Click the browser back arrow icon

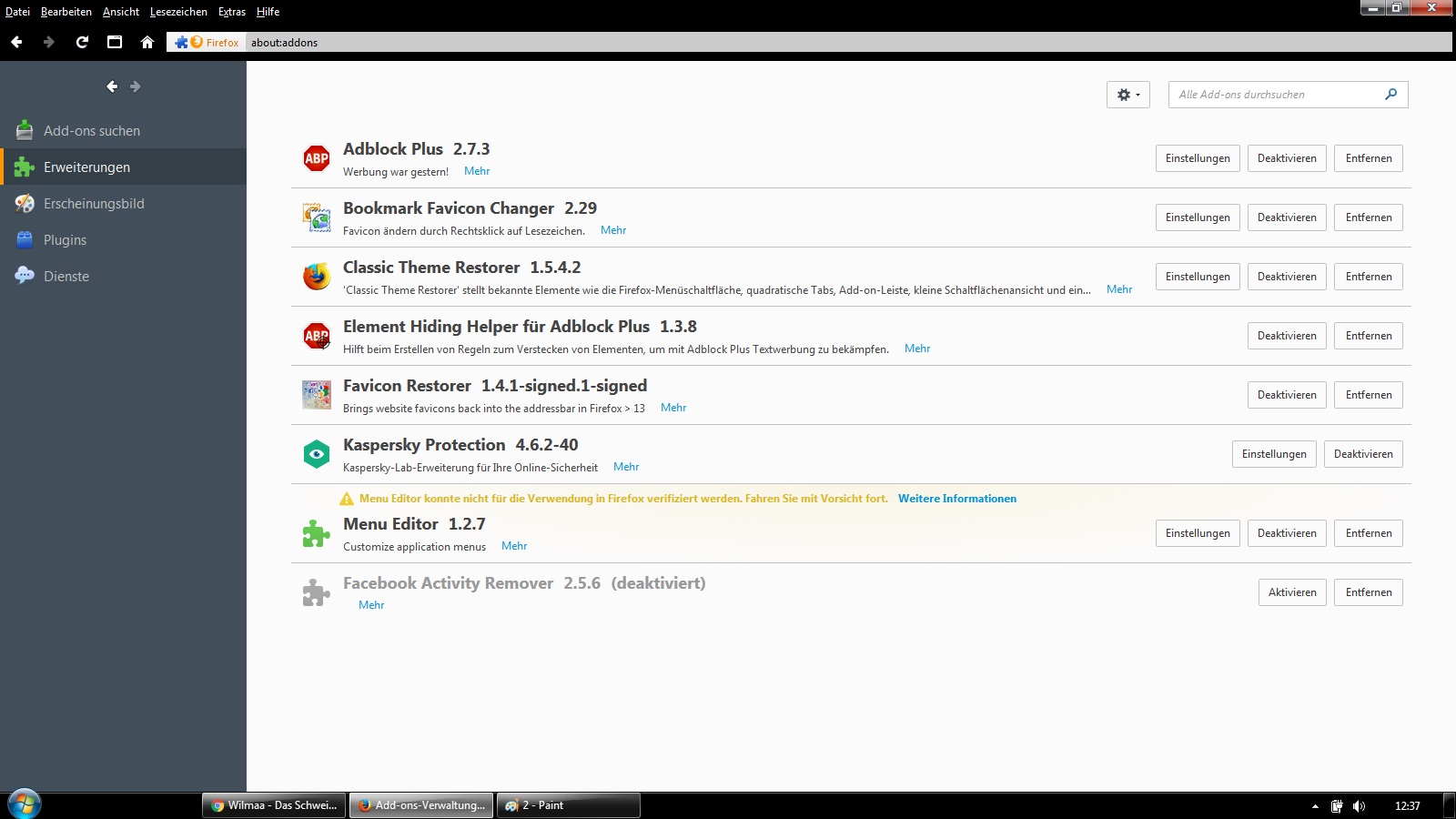click(x=16, y=42)
